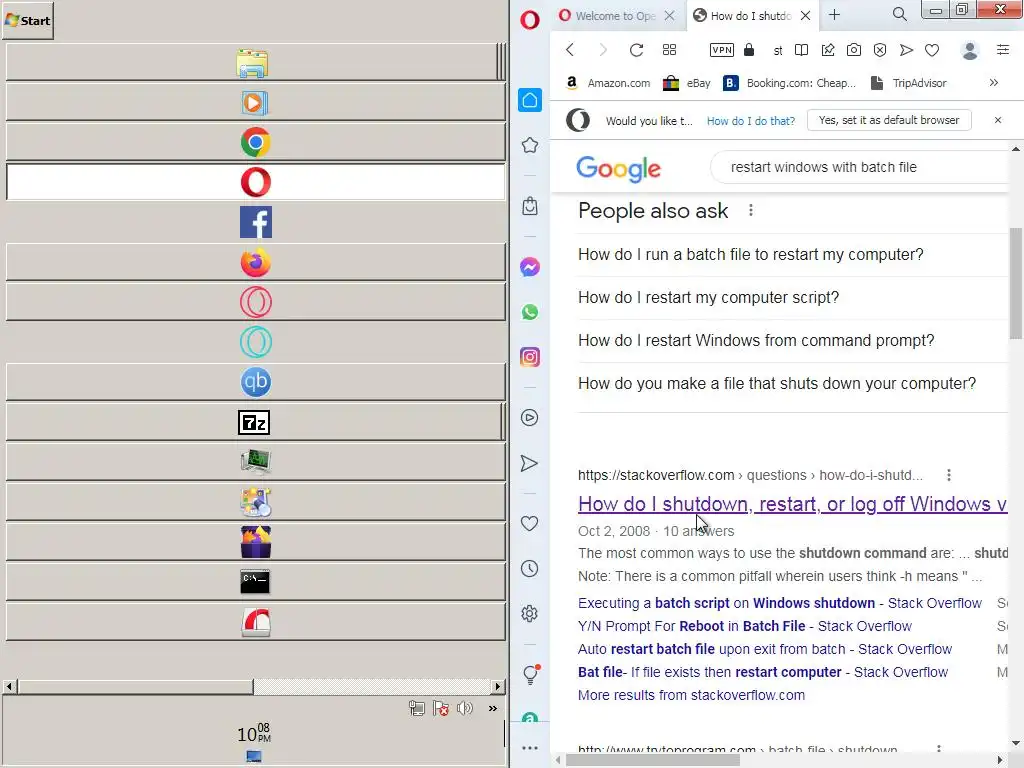Open 7-Zip from the taskbar
This screenshot has width=1024, height=768.
click(254, 423)
